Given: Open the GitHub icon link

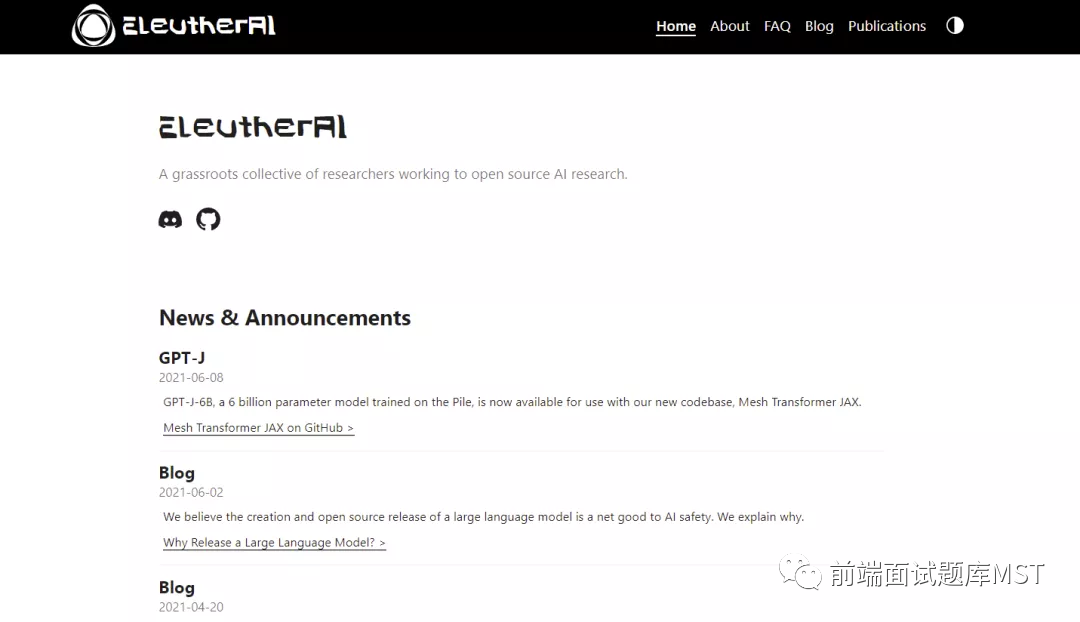Looking at the screenshot, I should pos(208,219).
